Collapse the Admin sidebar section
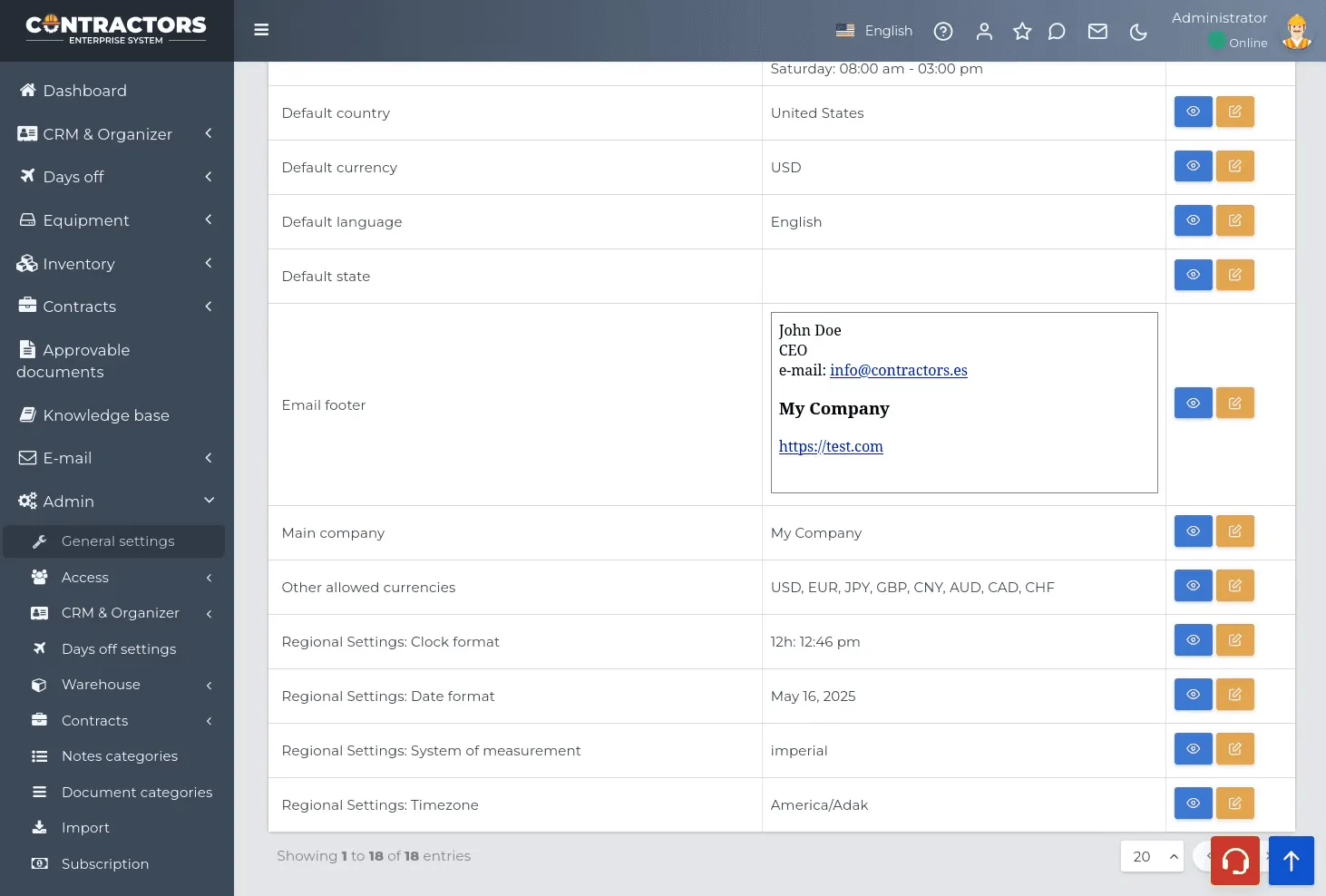Viewport: 1326px width, 896px height. pyautogui.click(x=117, y=502)
